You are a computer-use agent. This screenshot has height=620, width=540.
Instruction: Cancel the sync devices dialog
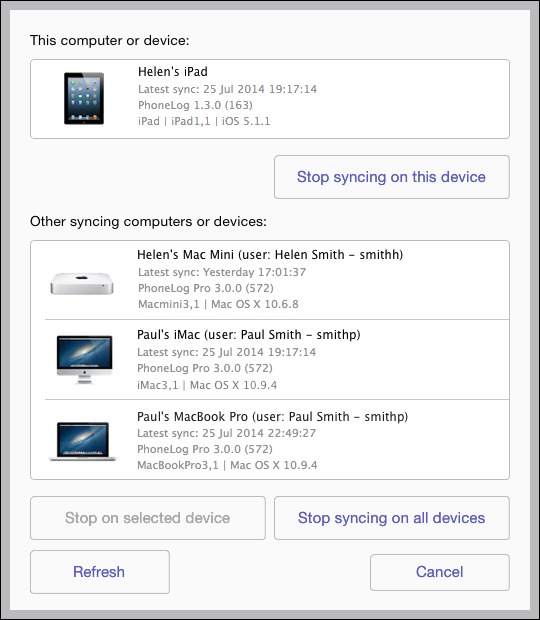click(x=440, y=572)
